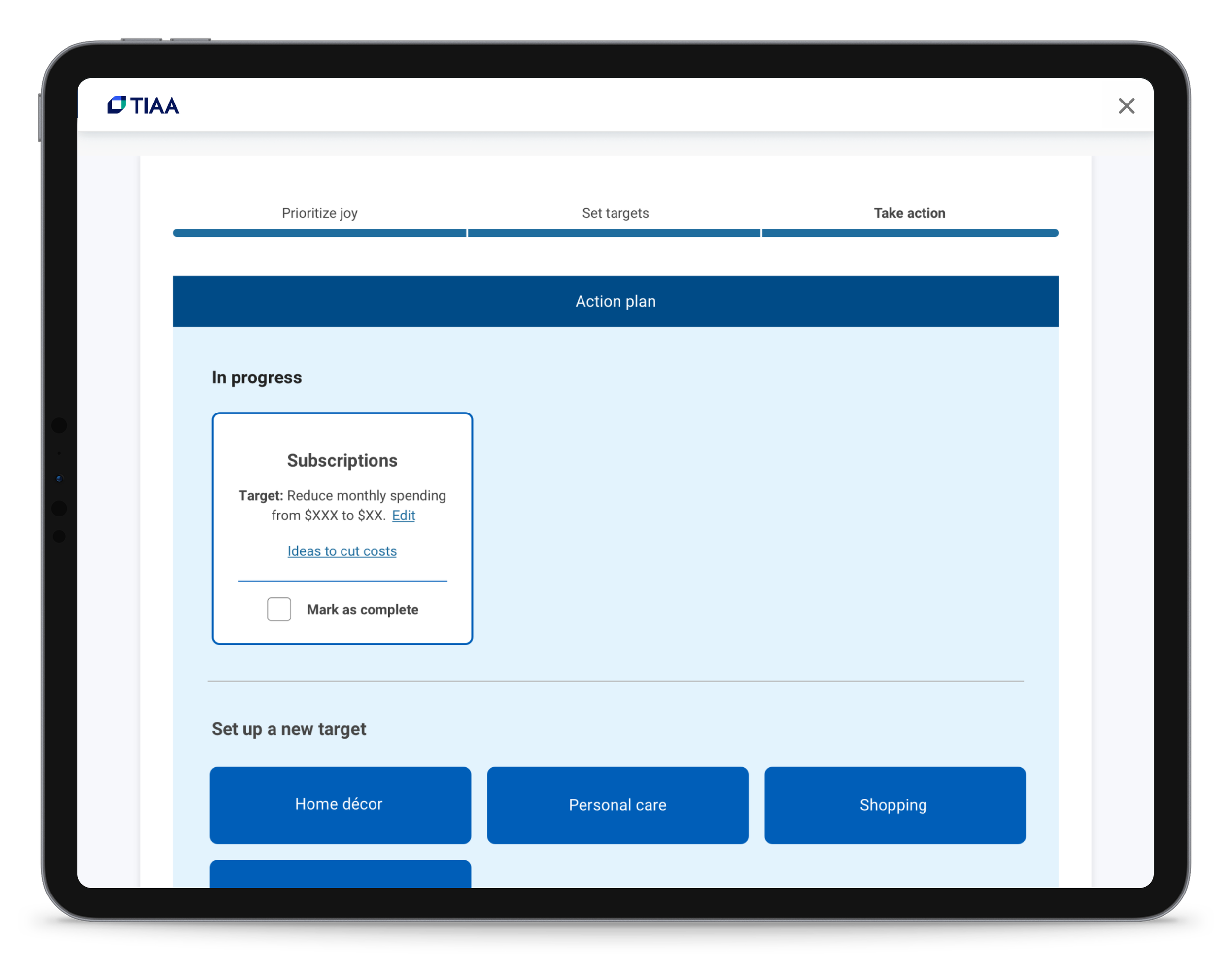Close the action plan with X icon

(x=1126, y=105)
